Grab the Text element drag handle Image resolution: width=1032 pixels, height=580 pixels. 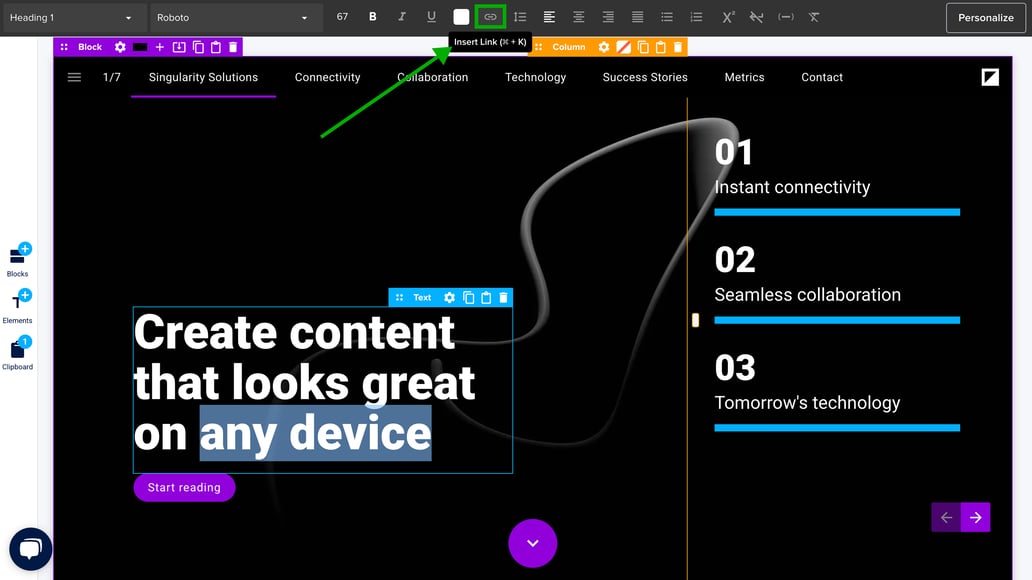click(399, 298)
